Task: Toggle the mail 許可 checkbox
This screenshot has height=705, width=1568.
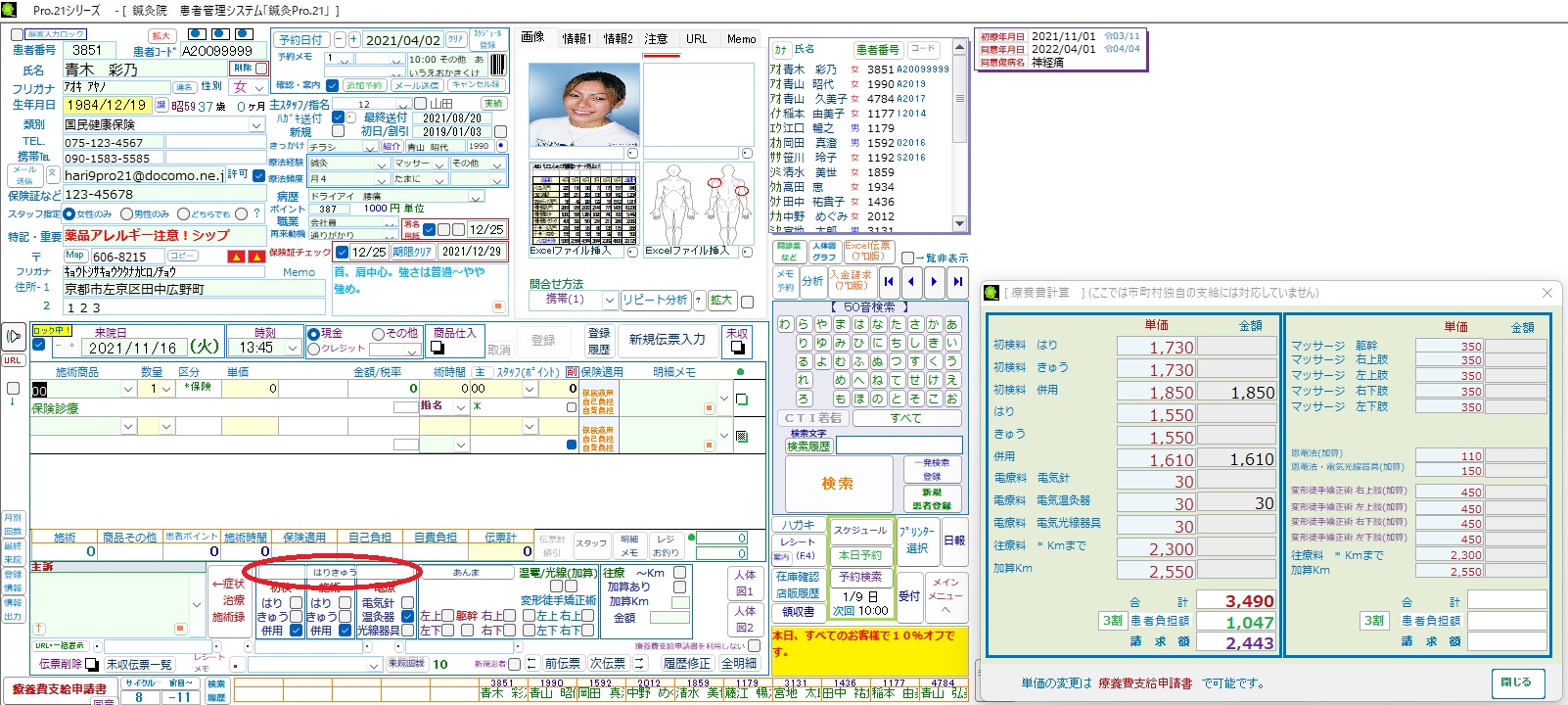Action: coord(258,176)
